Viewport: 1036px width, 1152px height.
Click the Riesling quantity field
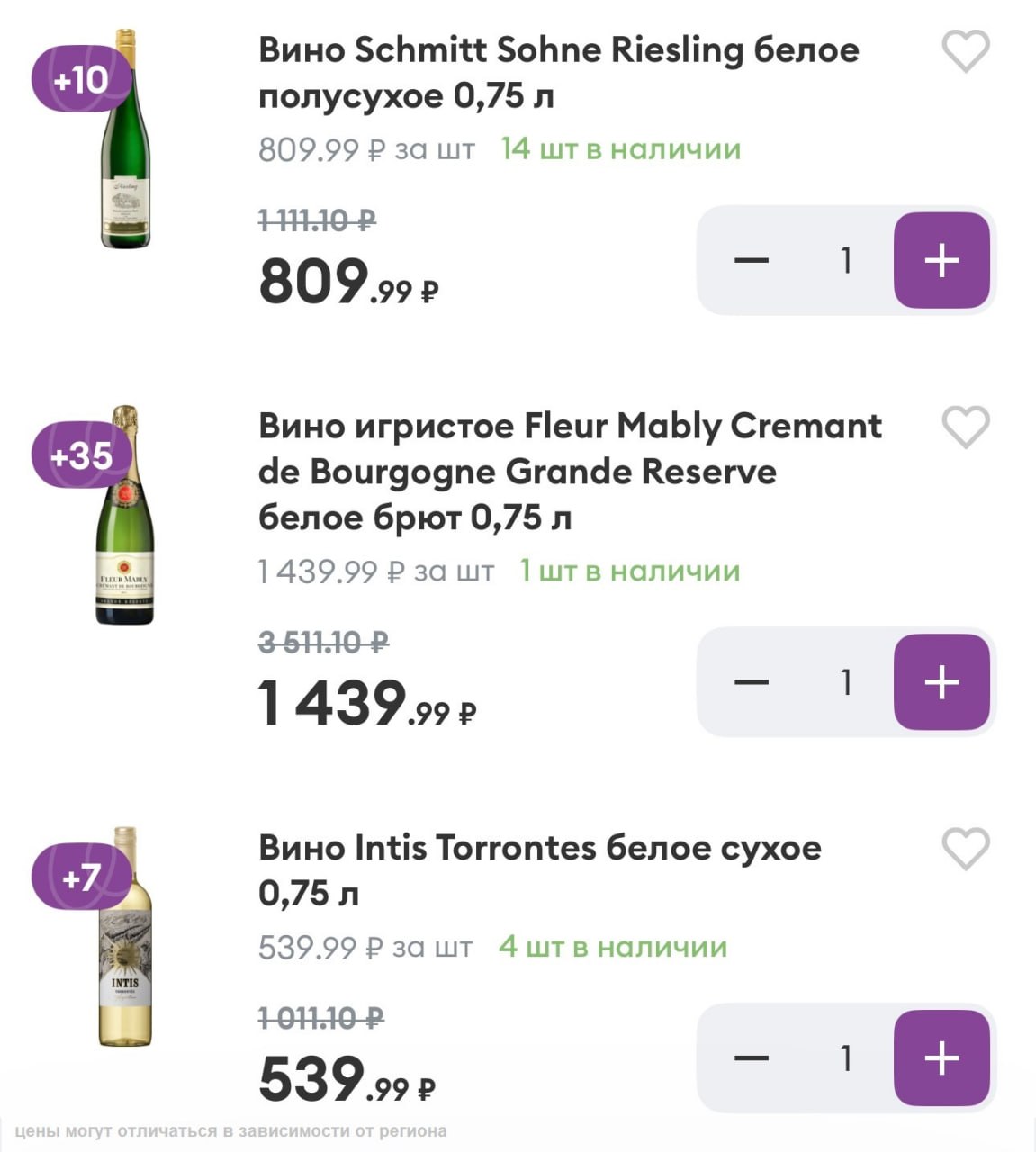point(846,261)
